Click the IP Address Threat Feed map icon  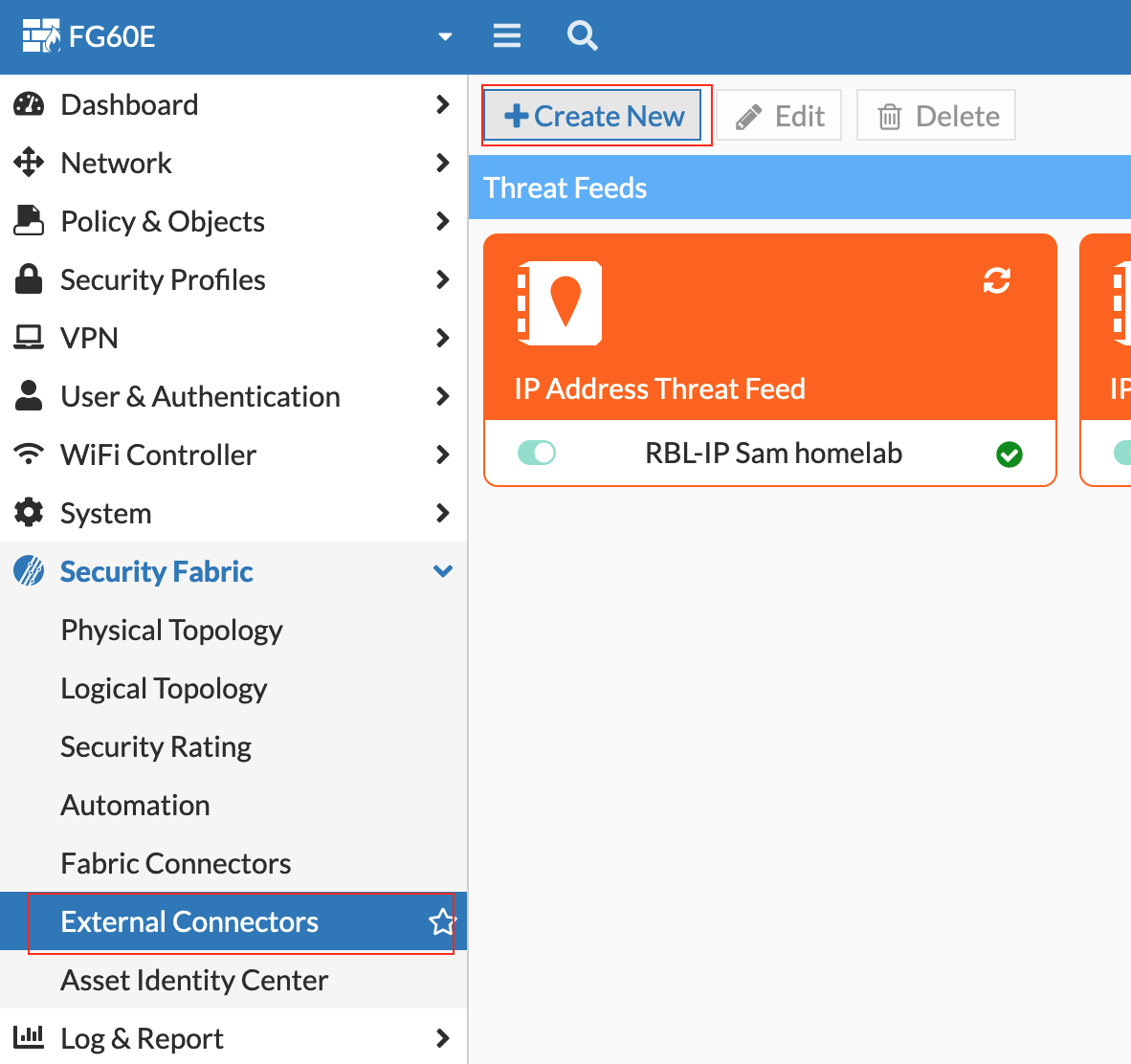point(560,302)
